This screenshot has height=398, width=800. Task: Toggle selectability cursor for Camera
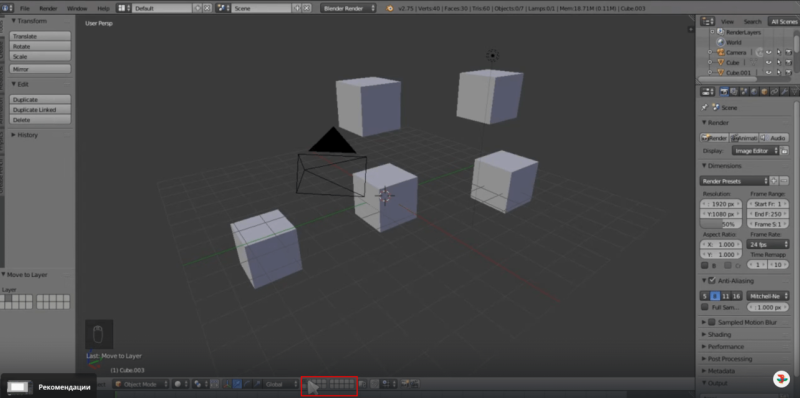(778, 53)
